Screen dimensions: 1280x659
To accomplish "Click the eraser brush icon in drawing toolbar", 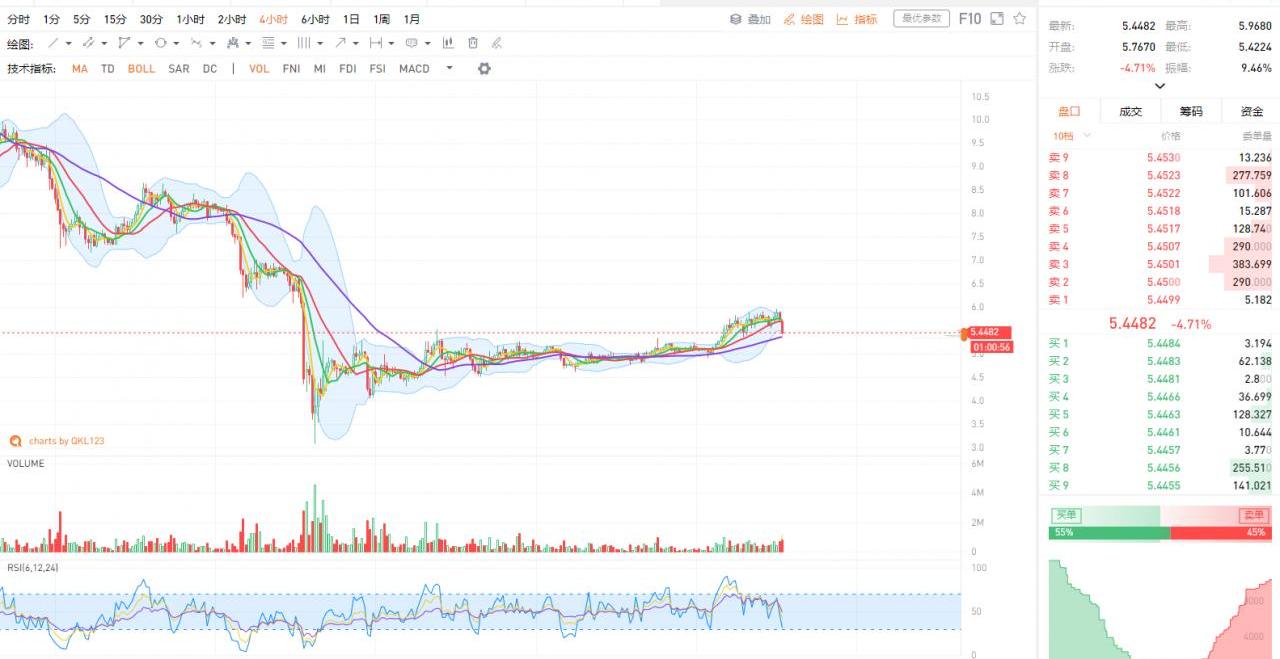I will click(497, 43).
